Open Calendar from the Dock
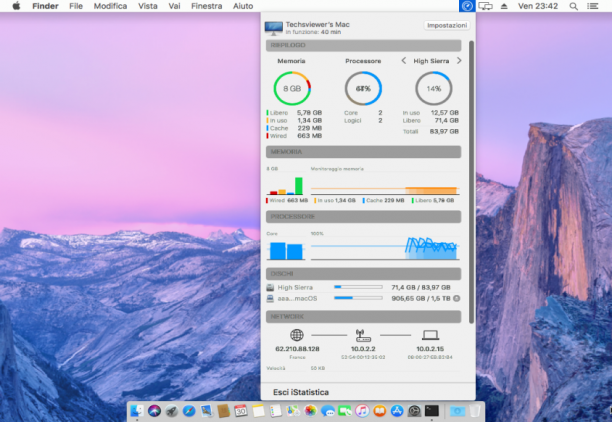Viewport: 612px width, 422px height. coord(241,411)
